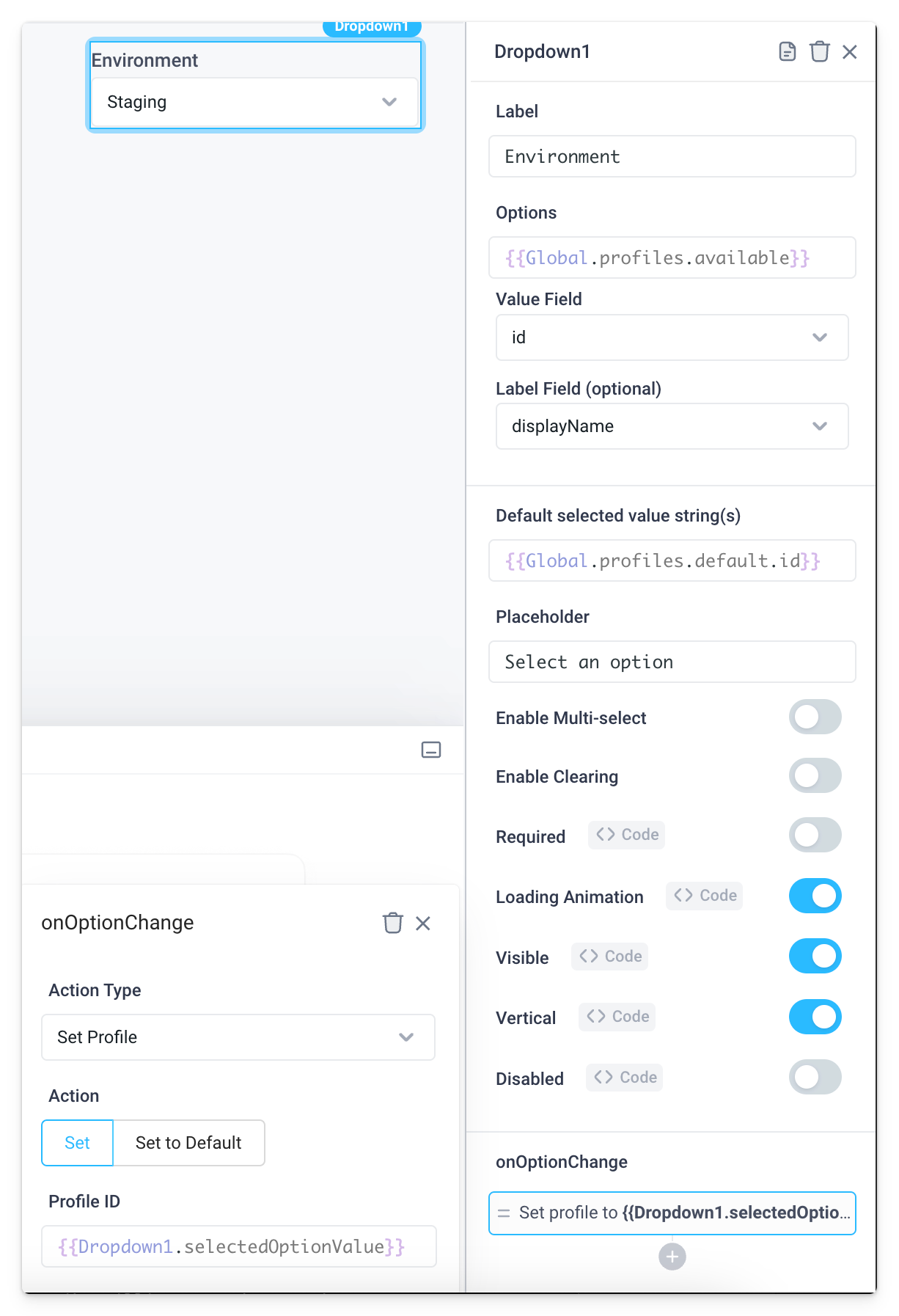Image resolution: width=899 pixels, height=1316 pixels.
Task: Open Code editor for Required property
Action: tap(625, 835)
